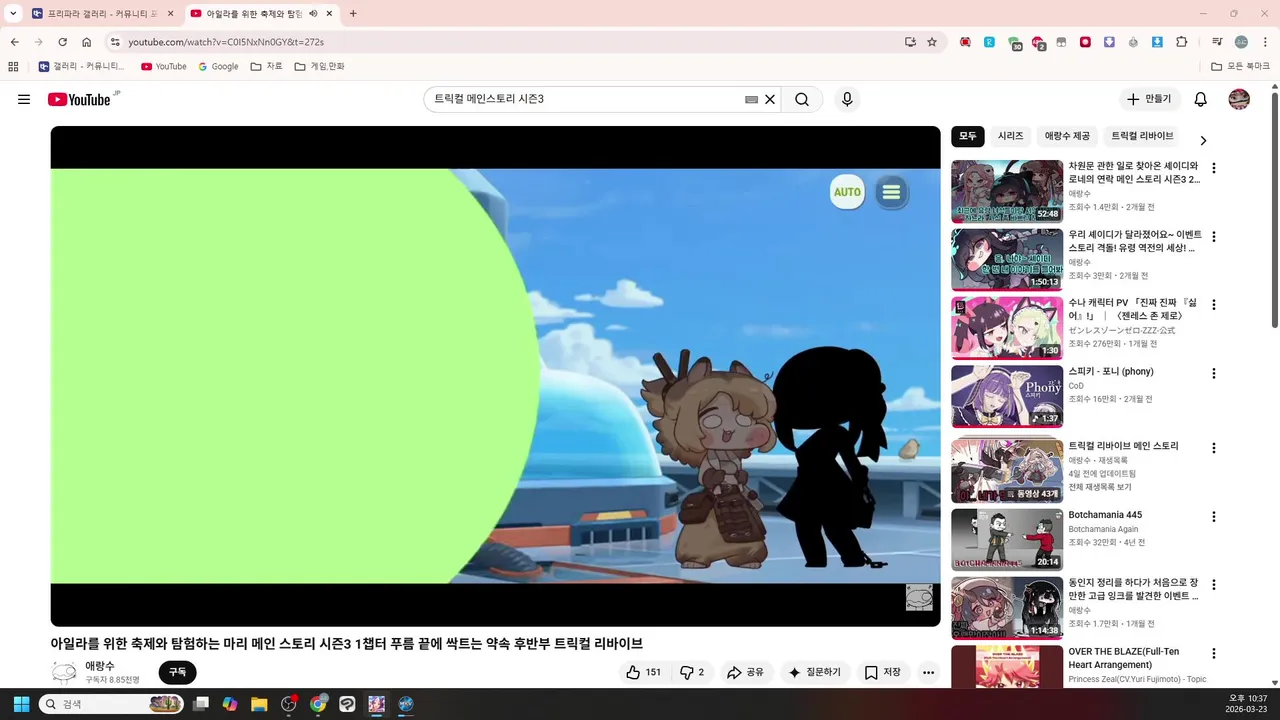Select the 트릭컬 리바이브 filter chip

(1142, 136)
